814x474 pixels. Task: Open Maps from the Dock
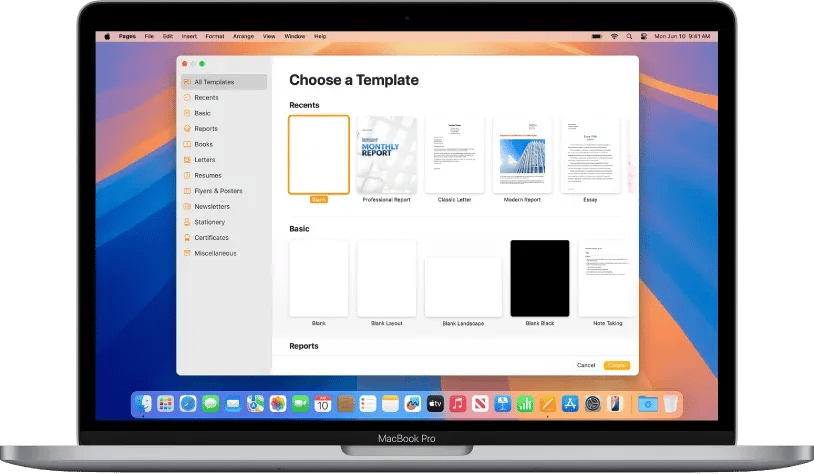(255, 403)
